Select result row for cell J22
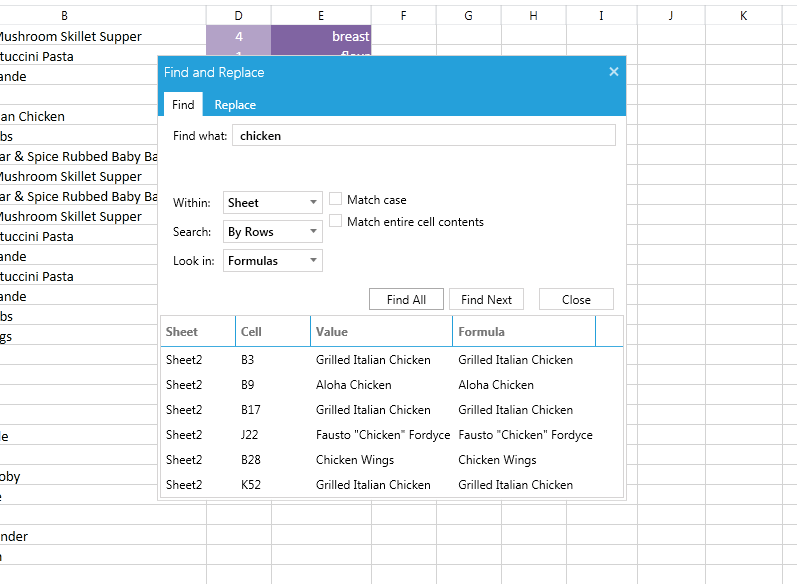797x584 pixels. point(392,435)
